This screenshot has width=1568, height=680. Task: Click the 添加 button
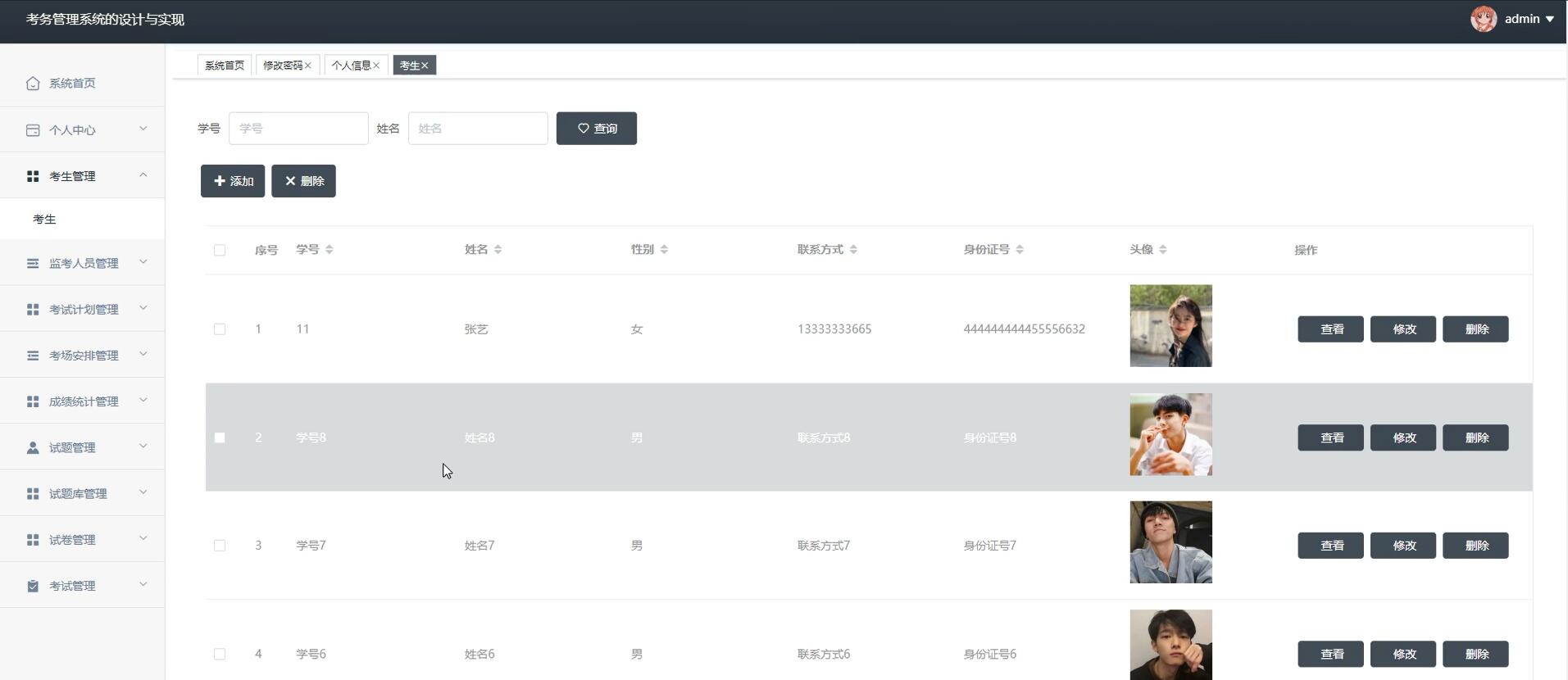pos(233,181)
